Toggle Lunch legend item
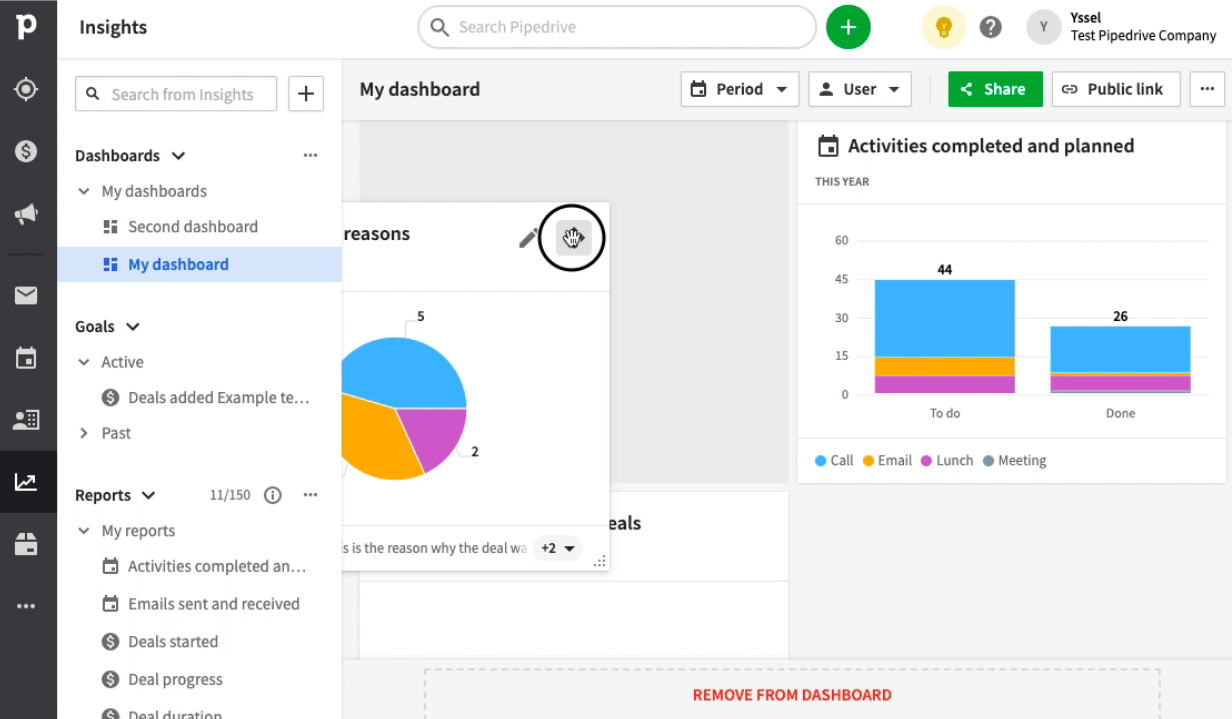Image resolution: width=1232 pixels, height=719 pixels. pyautogui.click(x=947, y=461)
